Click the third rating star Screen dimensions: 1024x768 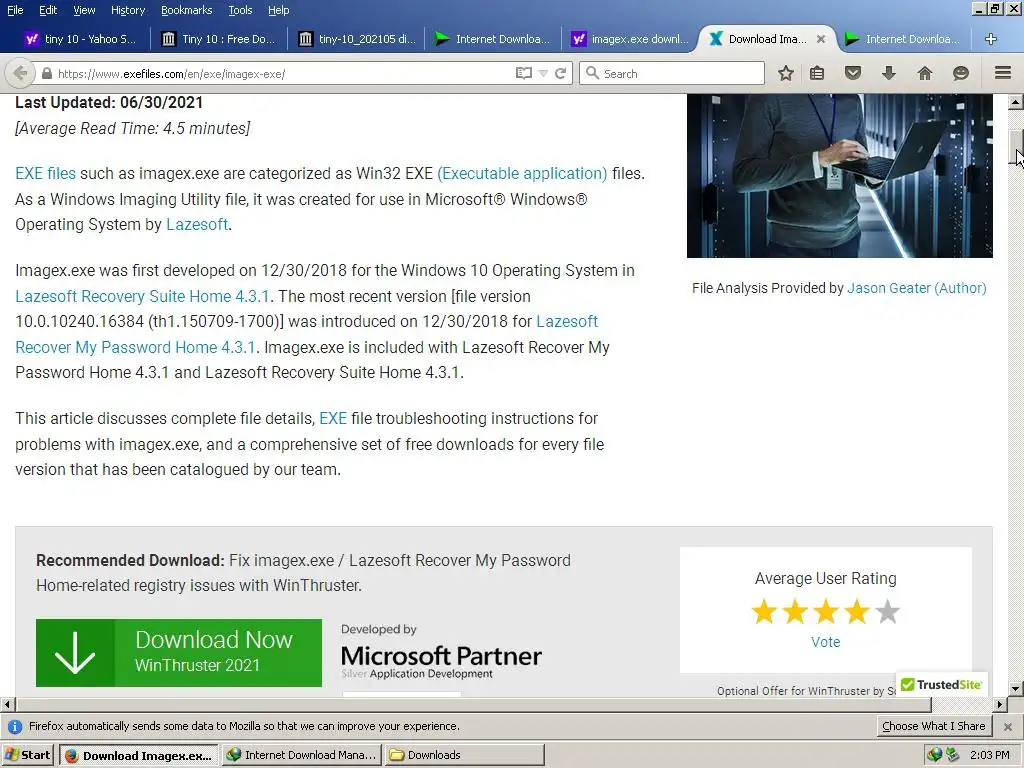click(x=826, y=612)
